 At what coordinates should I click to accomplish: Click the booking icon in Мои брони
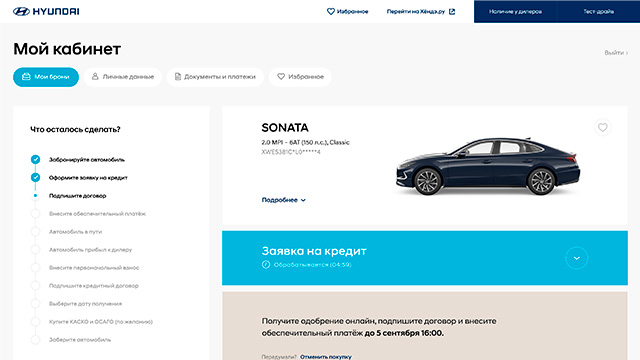pyautogui.click(x=26, y=76)
